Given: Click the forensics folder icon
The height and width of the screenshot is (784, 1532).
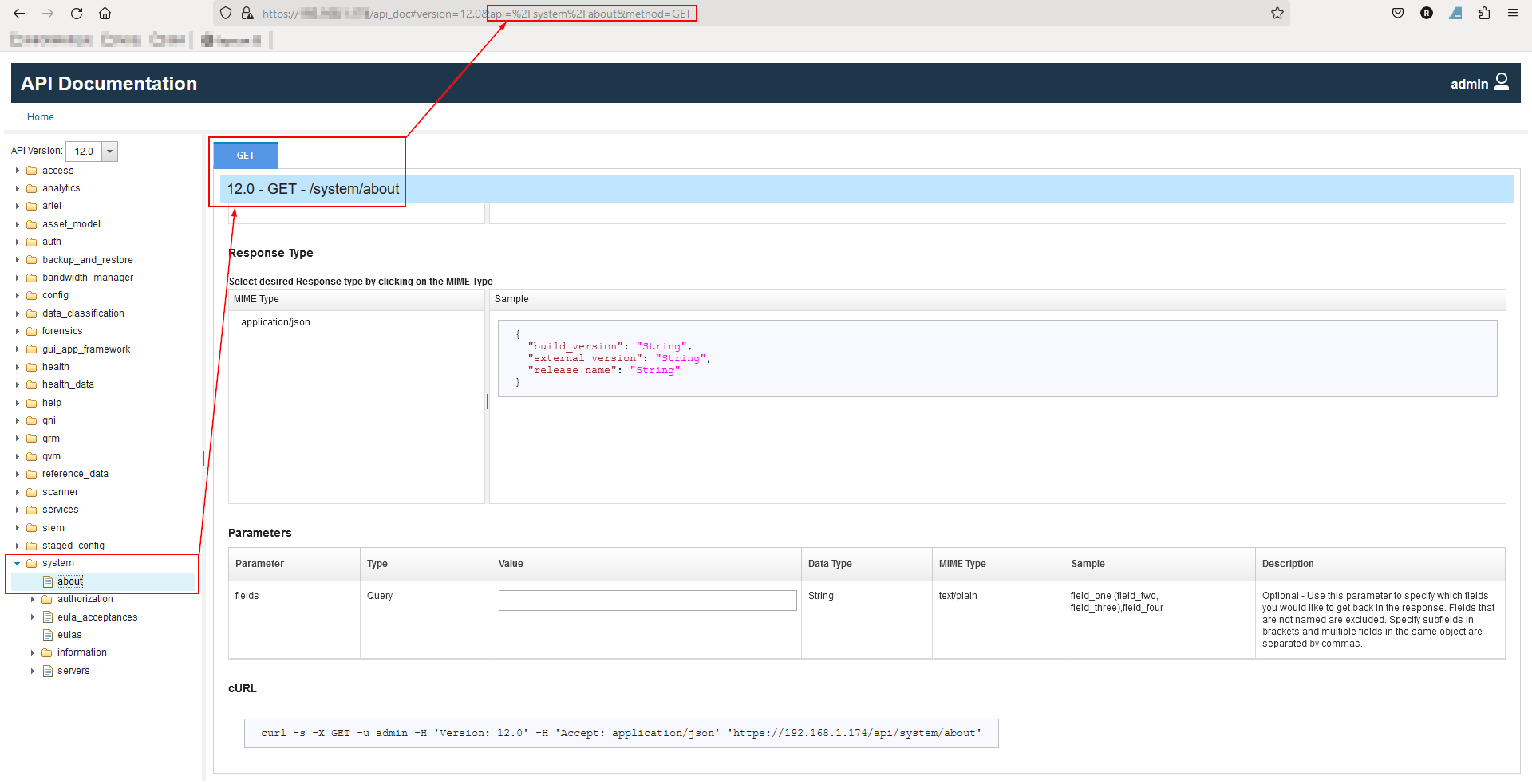Looking at the screenshot, I should pos(32,331).
